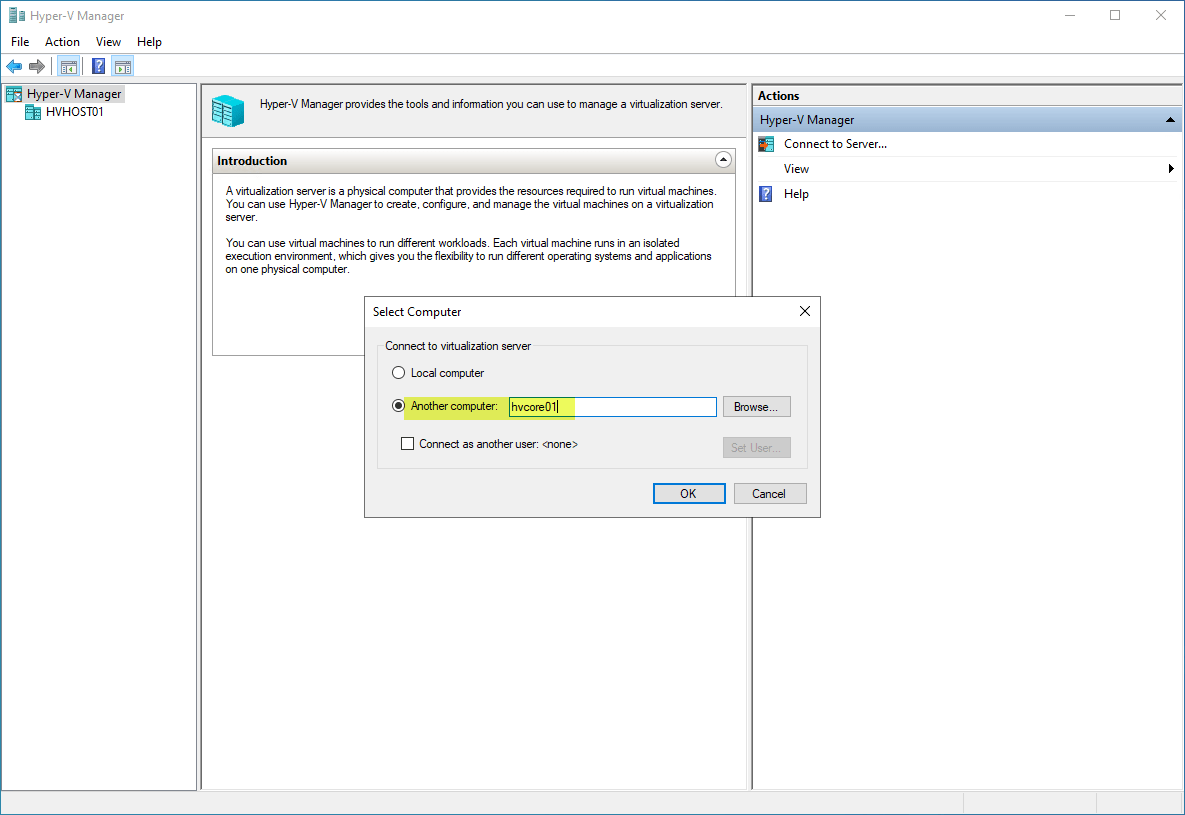The image size is (1185, 815).
Task: Select the HVHOST01 tree node label
Action: pos(74,112)
